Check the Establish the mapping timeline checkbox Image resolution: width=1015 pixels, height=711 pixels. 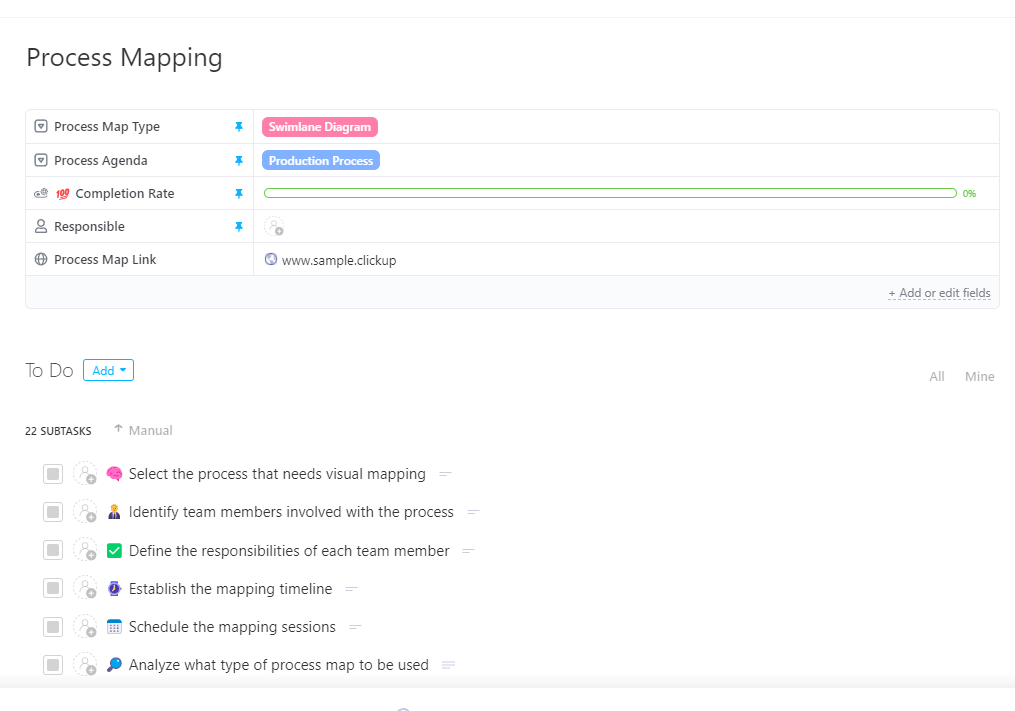click(53, 588)
